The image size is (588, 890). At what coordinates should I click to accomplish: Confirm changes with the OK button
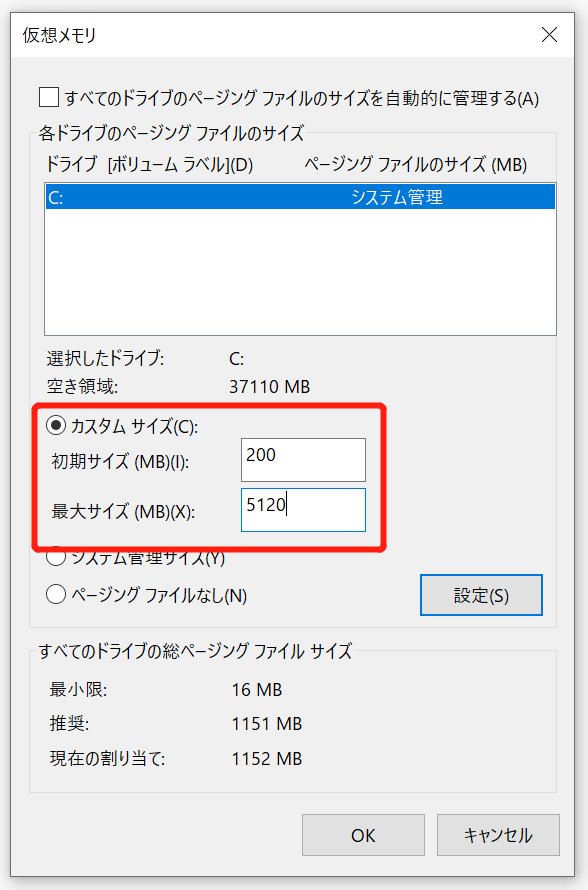click(x=363, y=835)
